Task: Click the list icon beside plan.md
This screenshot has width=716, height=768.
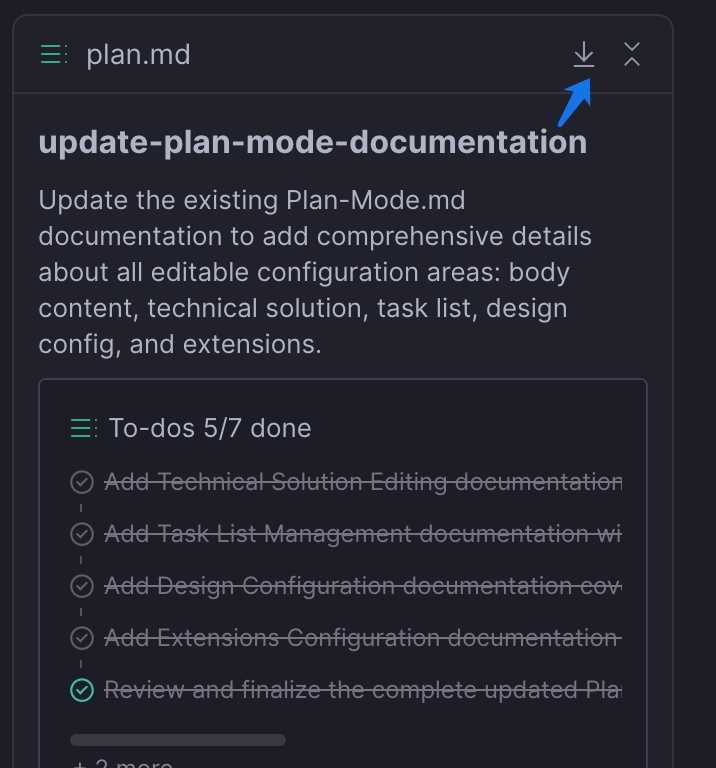Action: (54, 54)
